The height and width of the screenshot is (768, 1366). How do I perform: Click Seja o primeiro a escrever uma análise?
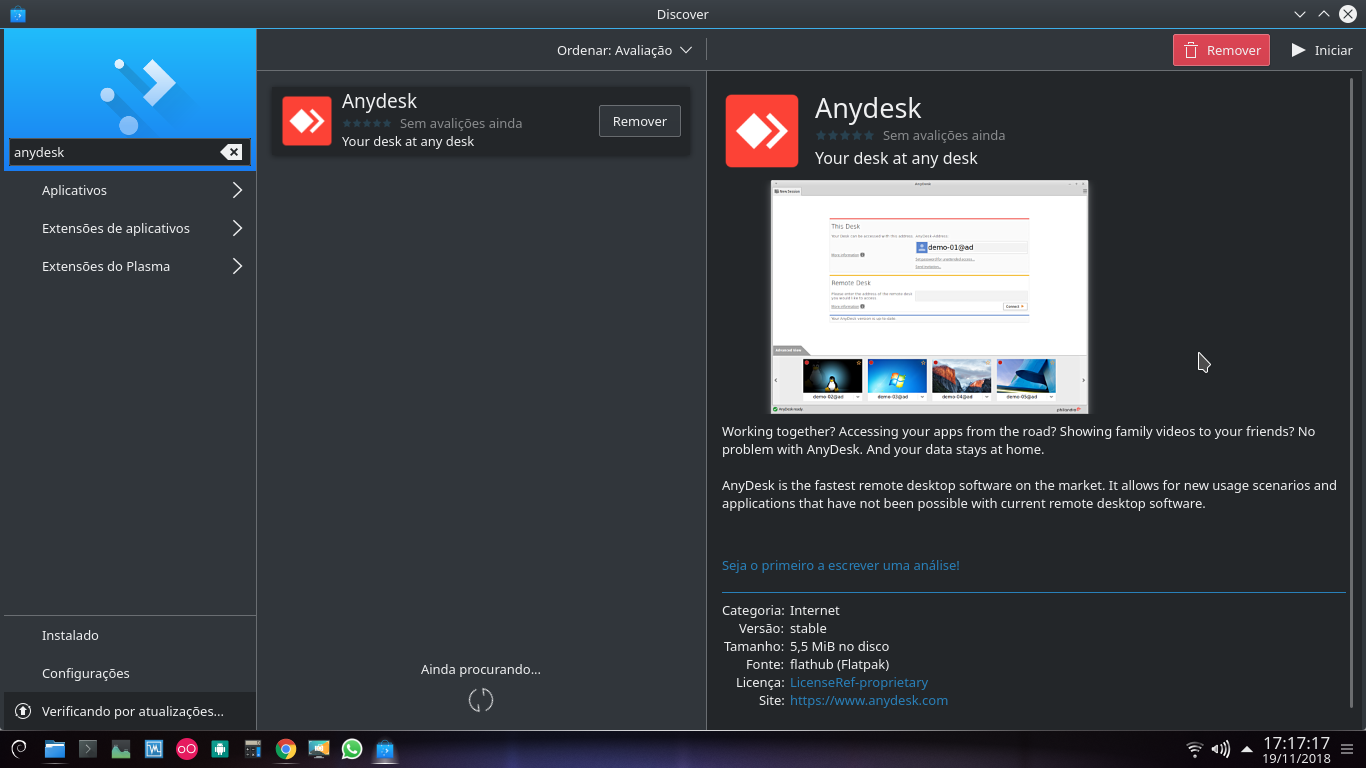tap(841, 565)
